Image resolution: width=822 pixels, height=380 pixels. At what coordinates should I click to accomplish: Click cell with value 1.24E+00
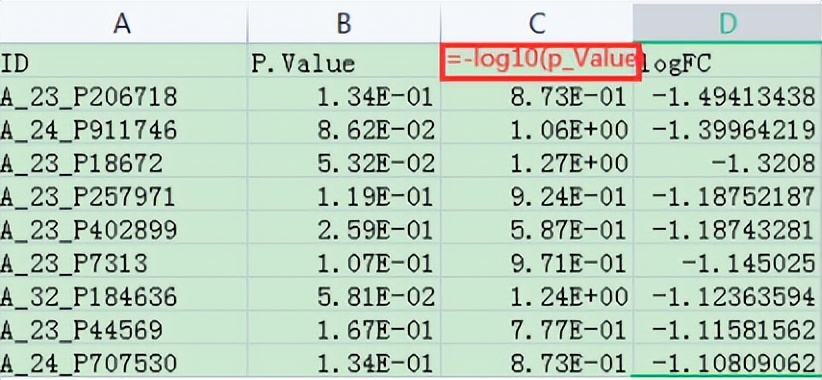[537, 295]
